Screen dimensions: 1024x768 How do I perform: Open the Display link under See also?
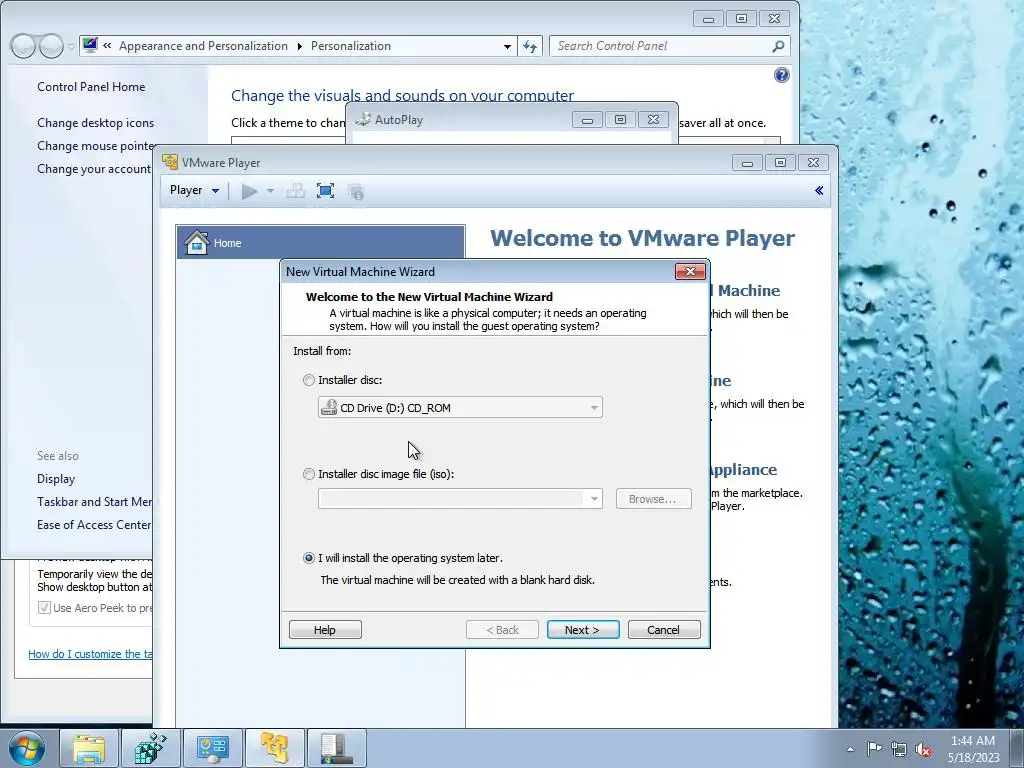tap(56, 479)
